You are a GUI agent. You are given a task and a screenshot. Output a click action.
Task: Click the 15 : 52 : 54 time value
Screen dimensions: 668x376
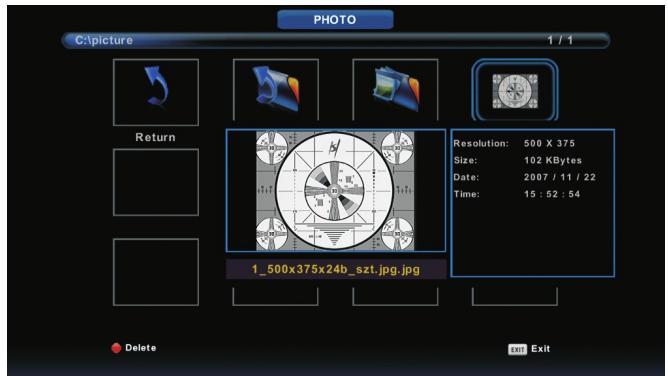click(x=552, y=194)
